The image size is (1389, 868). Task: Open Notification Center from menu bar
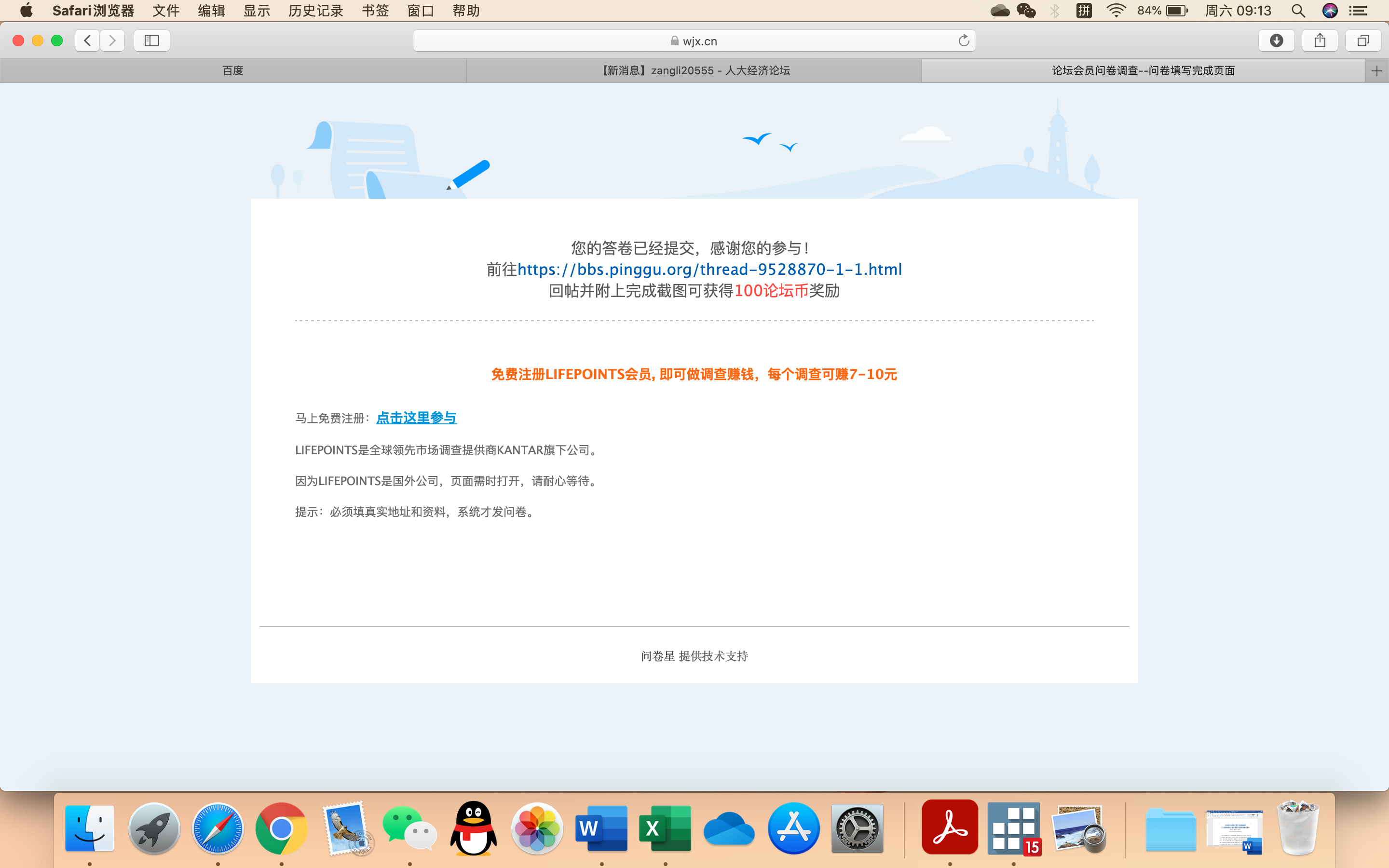(1358, 11)
